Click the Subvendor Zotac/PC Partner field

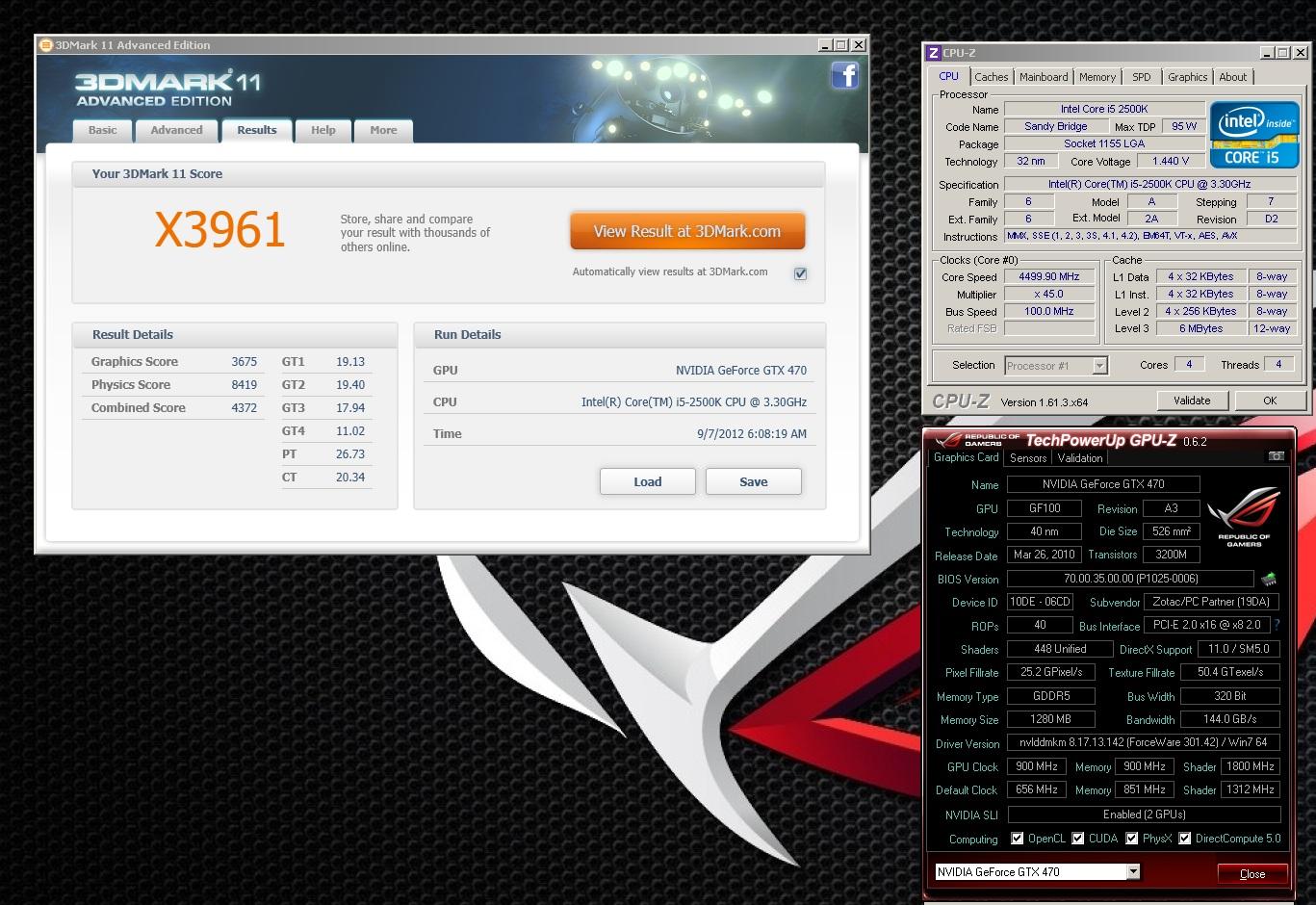pos(1212,602)
